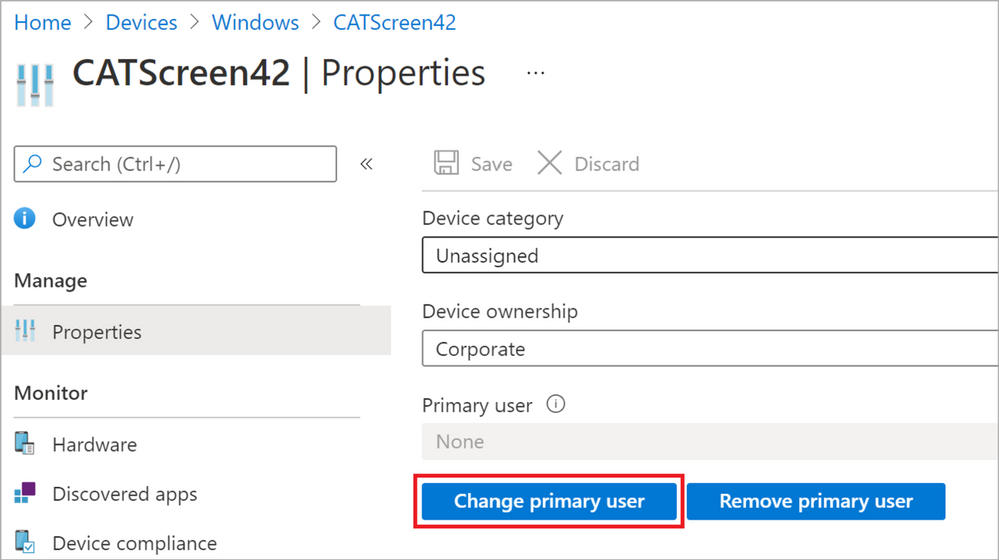The image size is (999, 560).
Task: Open the ellipsis more options menu
Action: click(x=536, y=73)
